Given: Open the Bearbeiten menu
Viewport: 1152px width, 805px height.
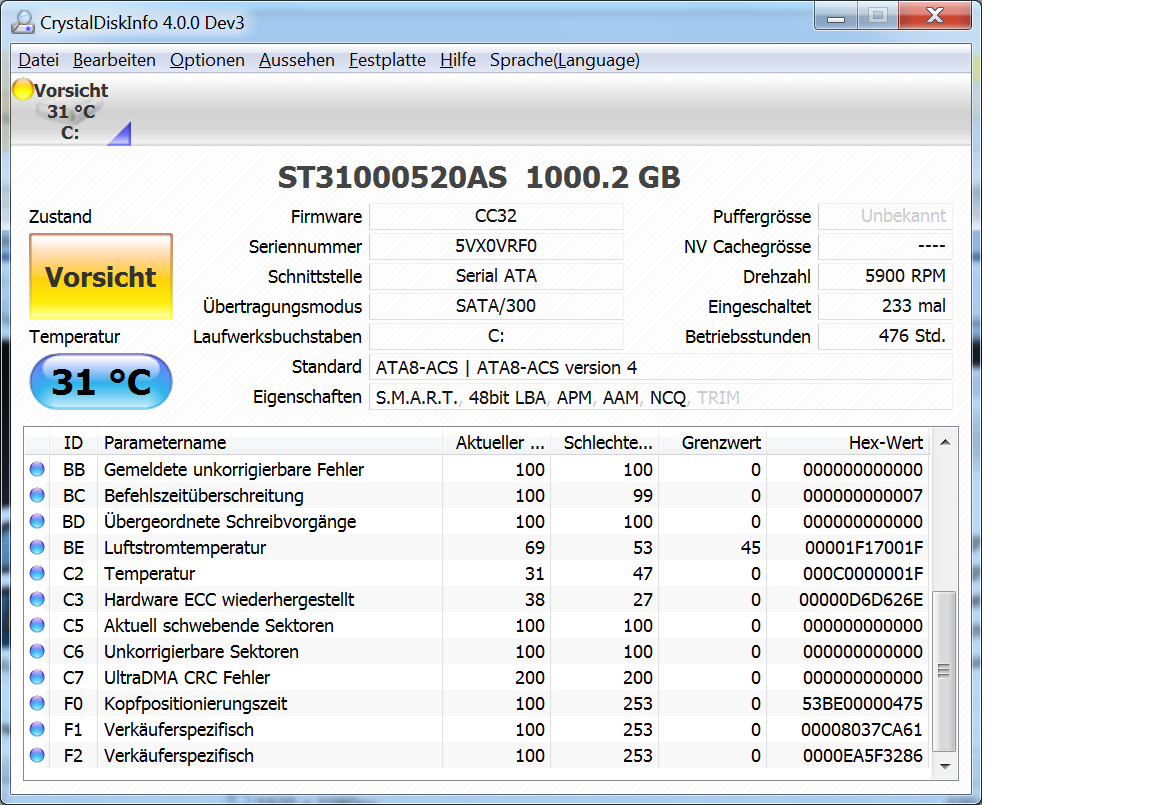Looking at the screenshot, I should (x=114, y=60).
